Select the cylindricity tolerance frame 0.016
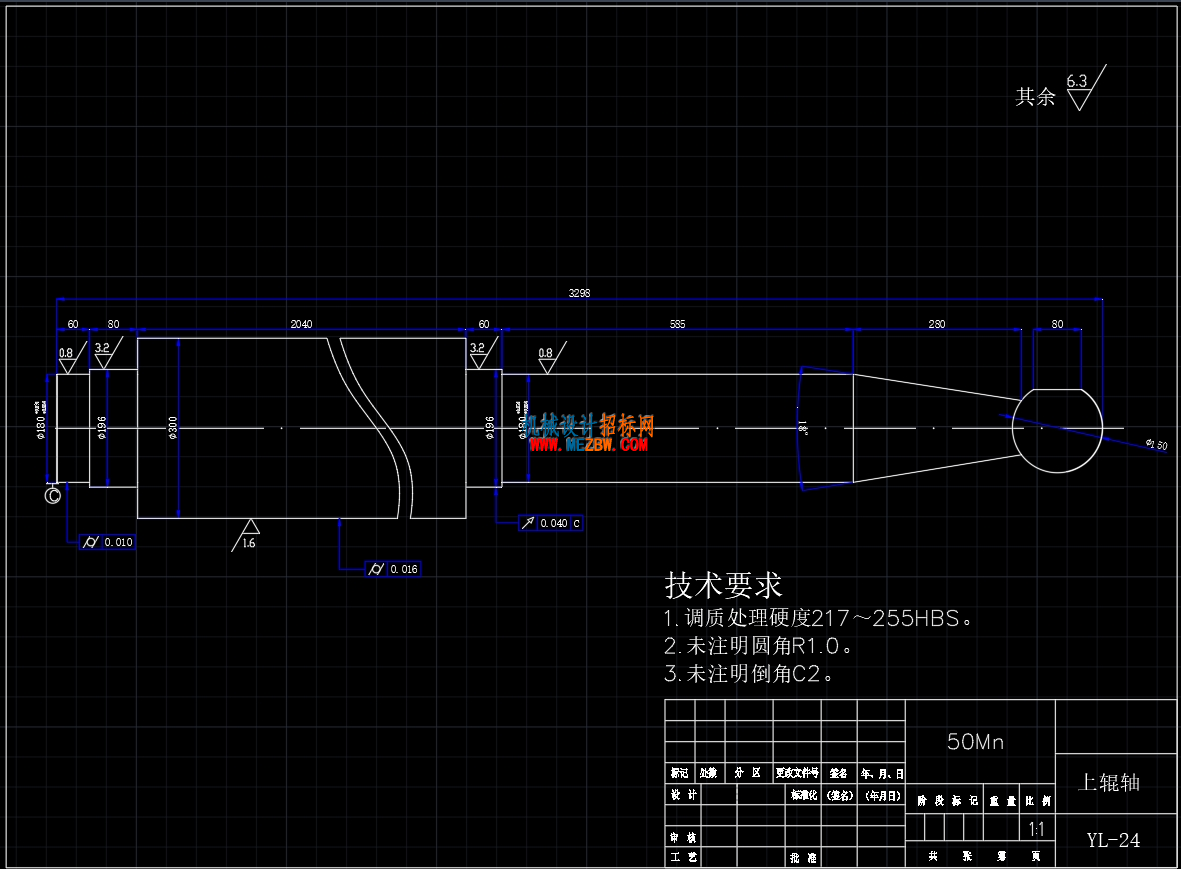The image size is (1181, 869). 392,569
